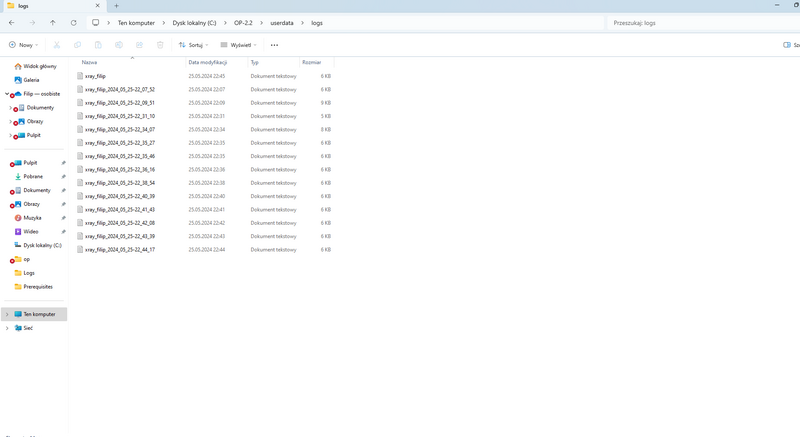Image resolution: width=800 pixels, height=437 pixels.
Task: Click the Rename icon in toolbar
Action: pos(119,45)
